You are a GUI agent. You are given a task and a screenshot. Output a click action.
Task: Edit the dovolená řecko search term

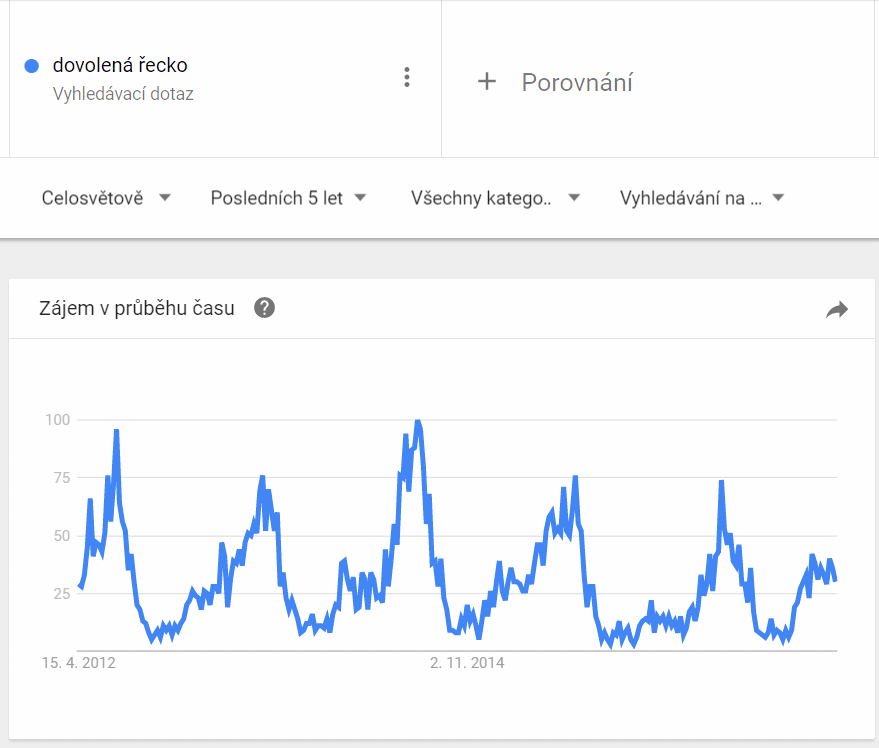(x=120, y=66)
